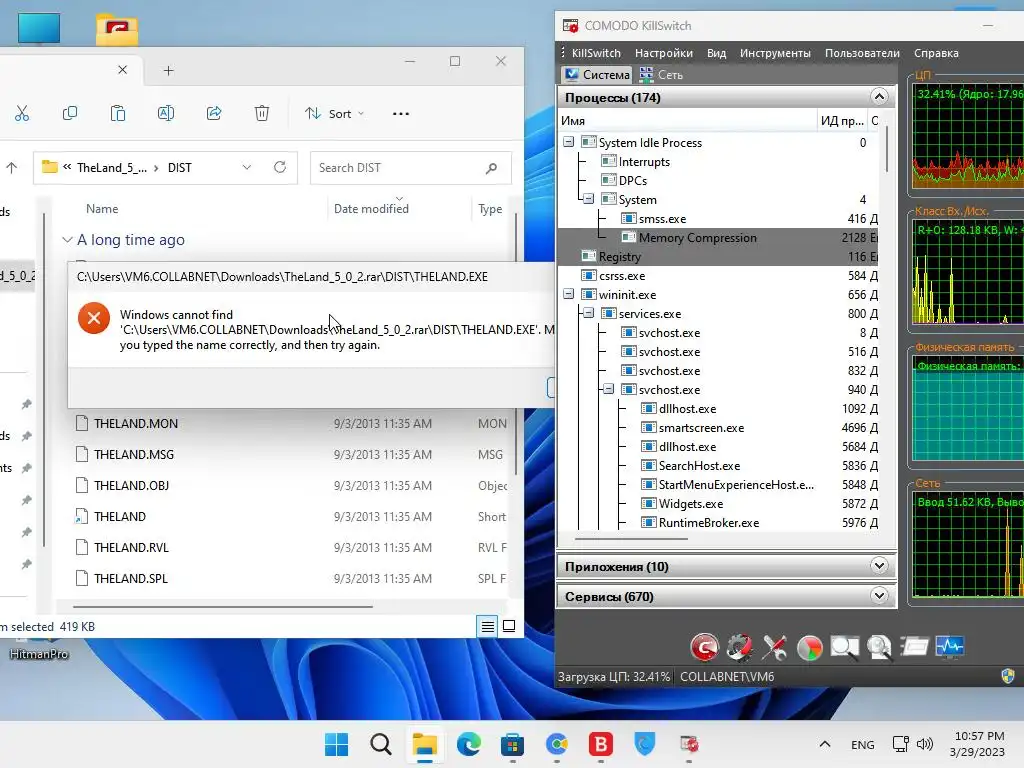Show hidden tray icons chevron
Viewport: 1024px width, 768px height.
(825, 744)
